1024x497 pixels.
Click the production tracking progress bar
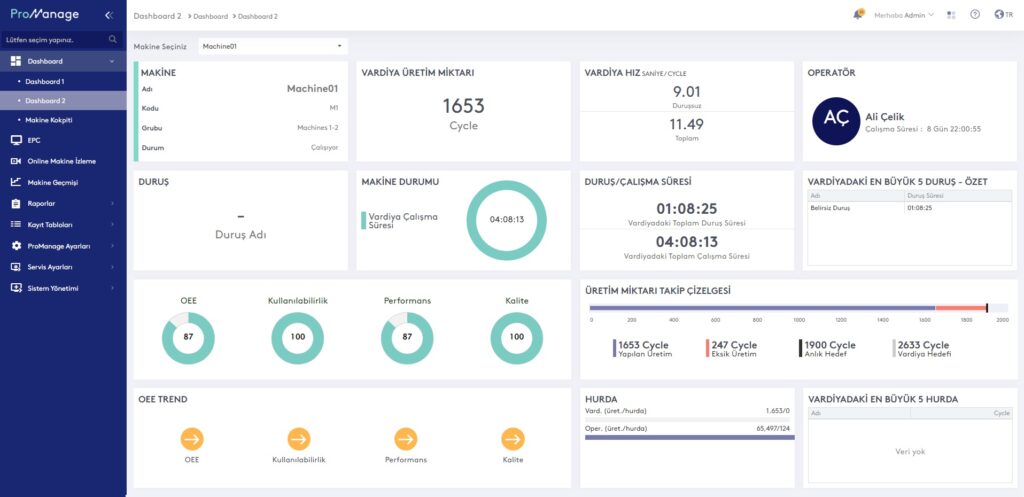click(788, 308)
